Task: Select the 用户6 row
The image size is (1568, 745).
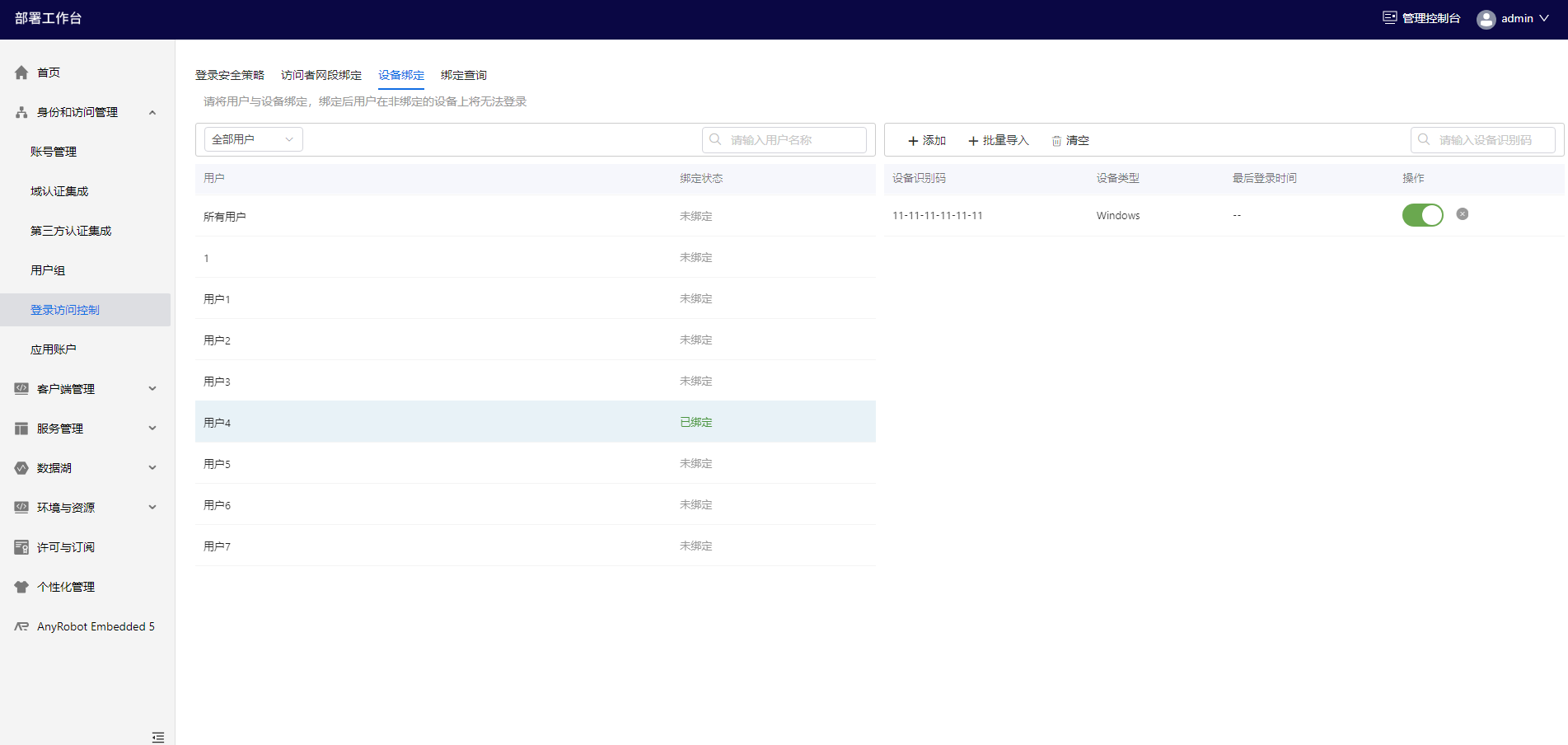Action: 536,504
